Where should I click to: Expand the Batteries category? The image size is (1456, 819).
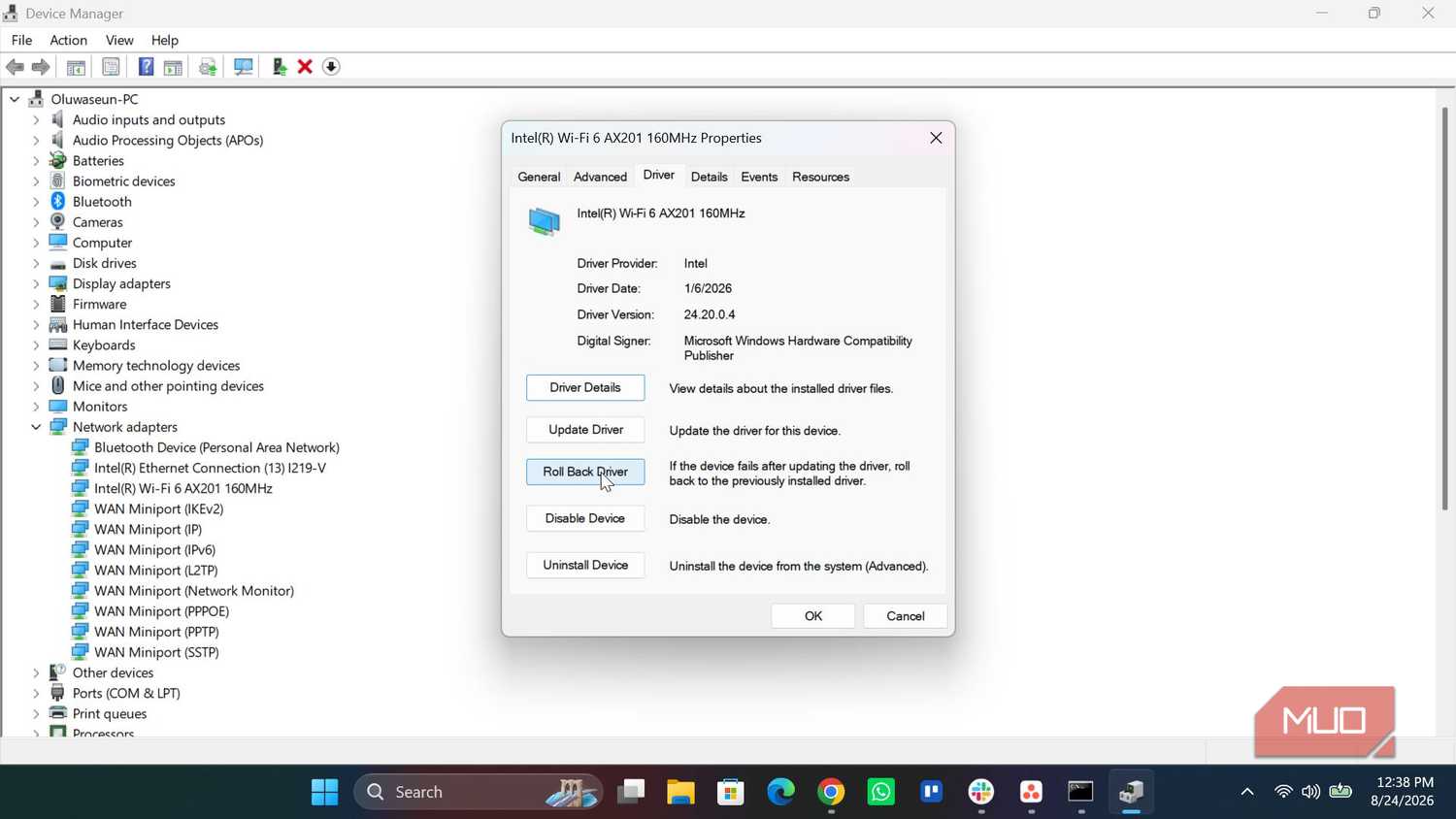pos(36,161)
